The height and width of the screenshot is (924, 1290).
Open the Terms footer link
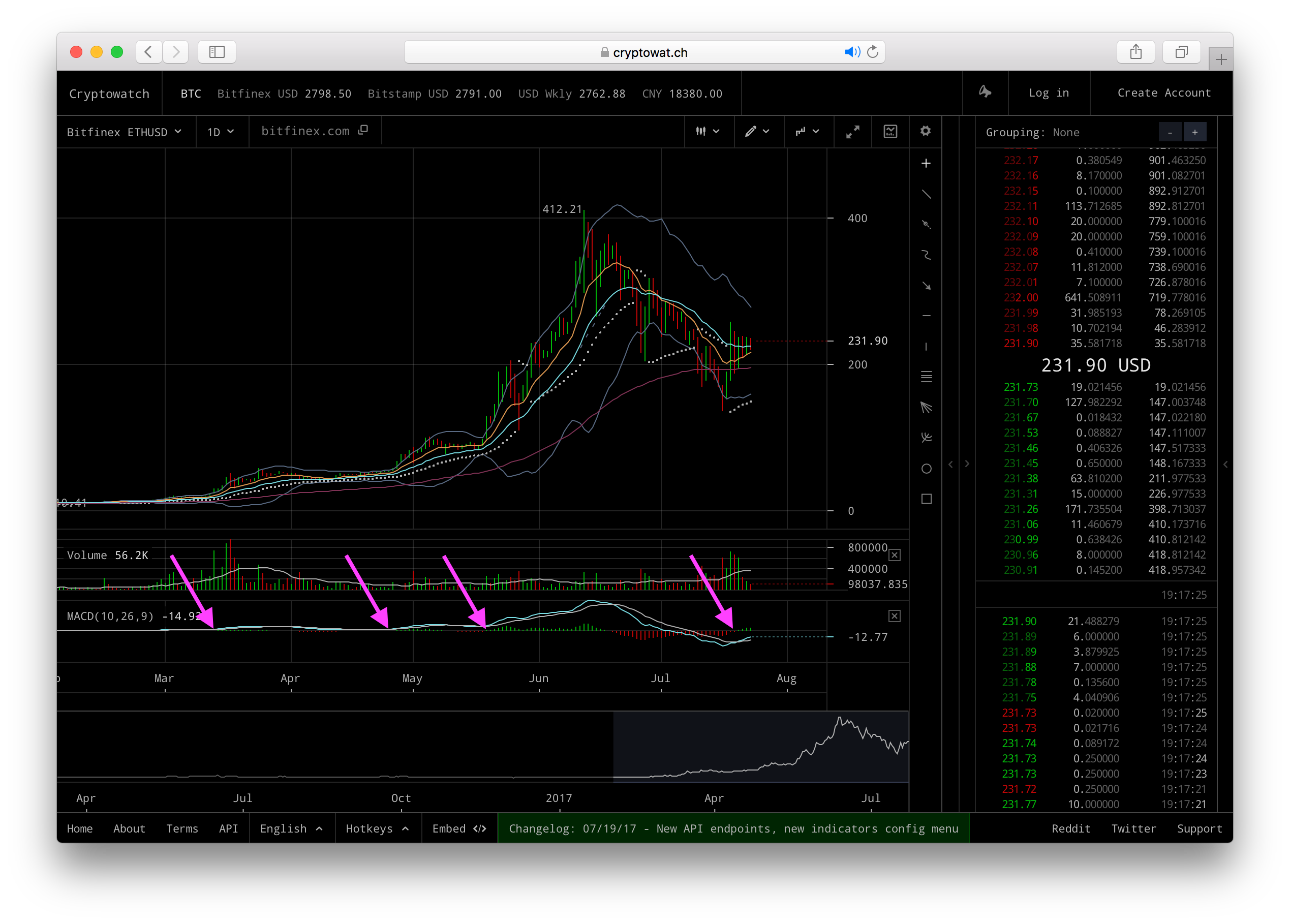coord(182,828)
